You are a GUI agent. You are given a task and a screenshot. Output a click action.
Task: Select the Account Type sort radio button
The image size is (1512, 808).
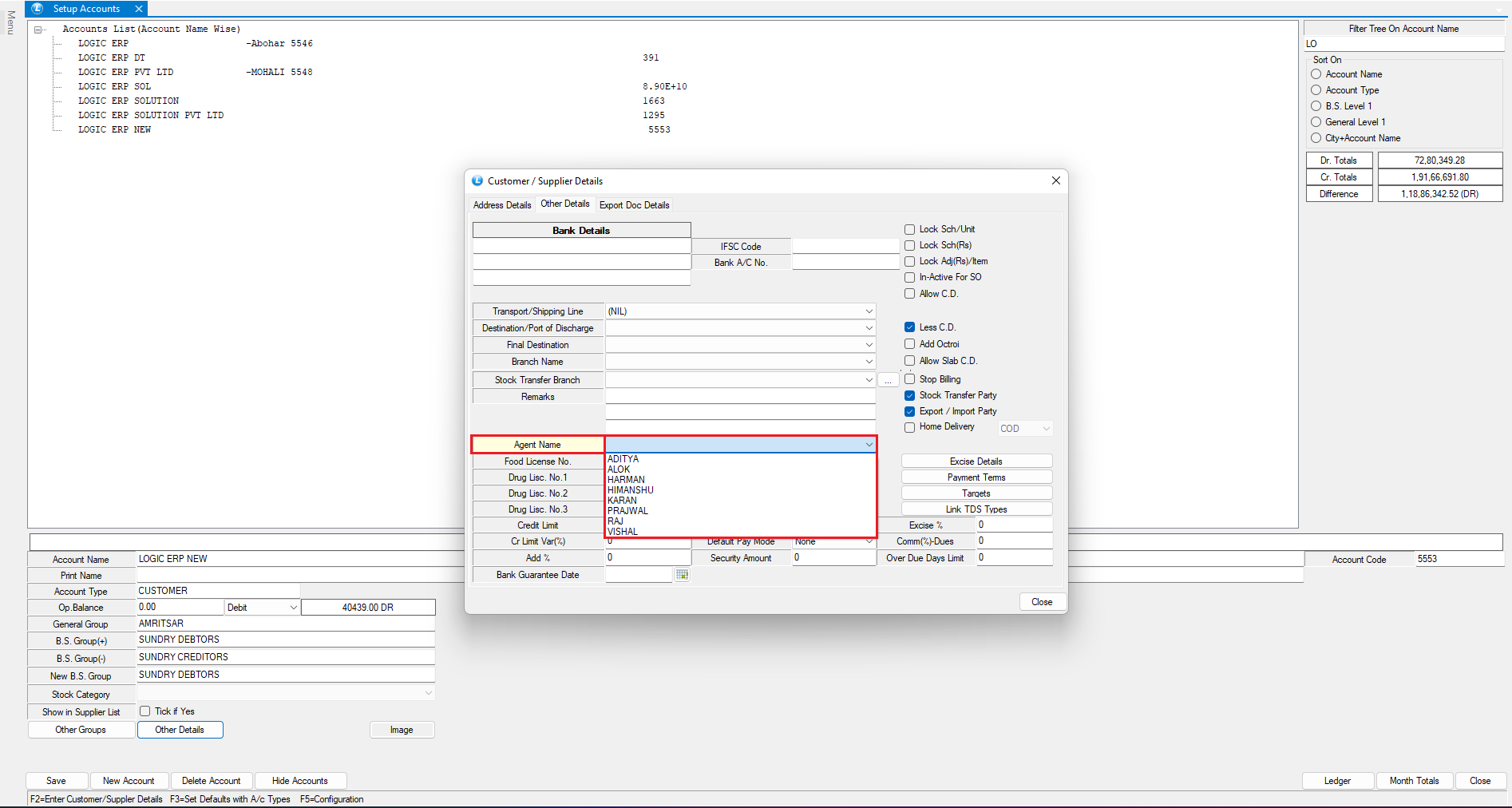point(1316,90)
